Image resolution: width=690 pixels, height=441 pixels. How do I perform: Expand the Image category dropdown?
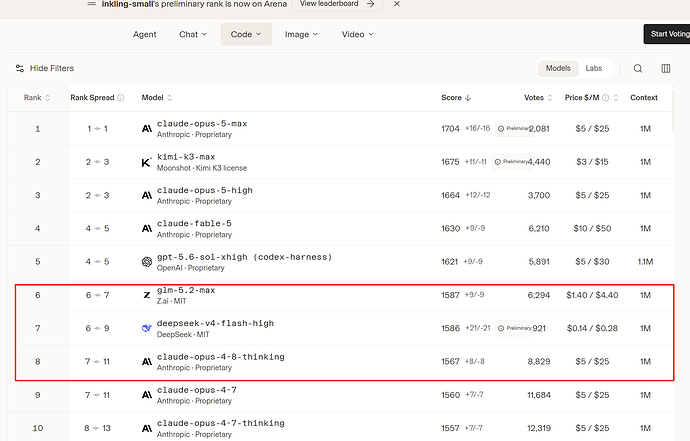click(x=301, y=34)
